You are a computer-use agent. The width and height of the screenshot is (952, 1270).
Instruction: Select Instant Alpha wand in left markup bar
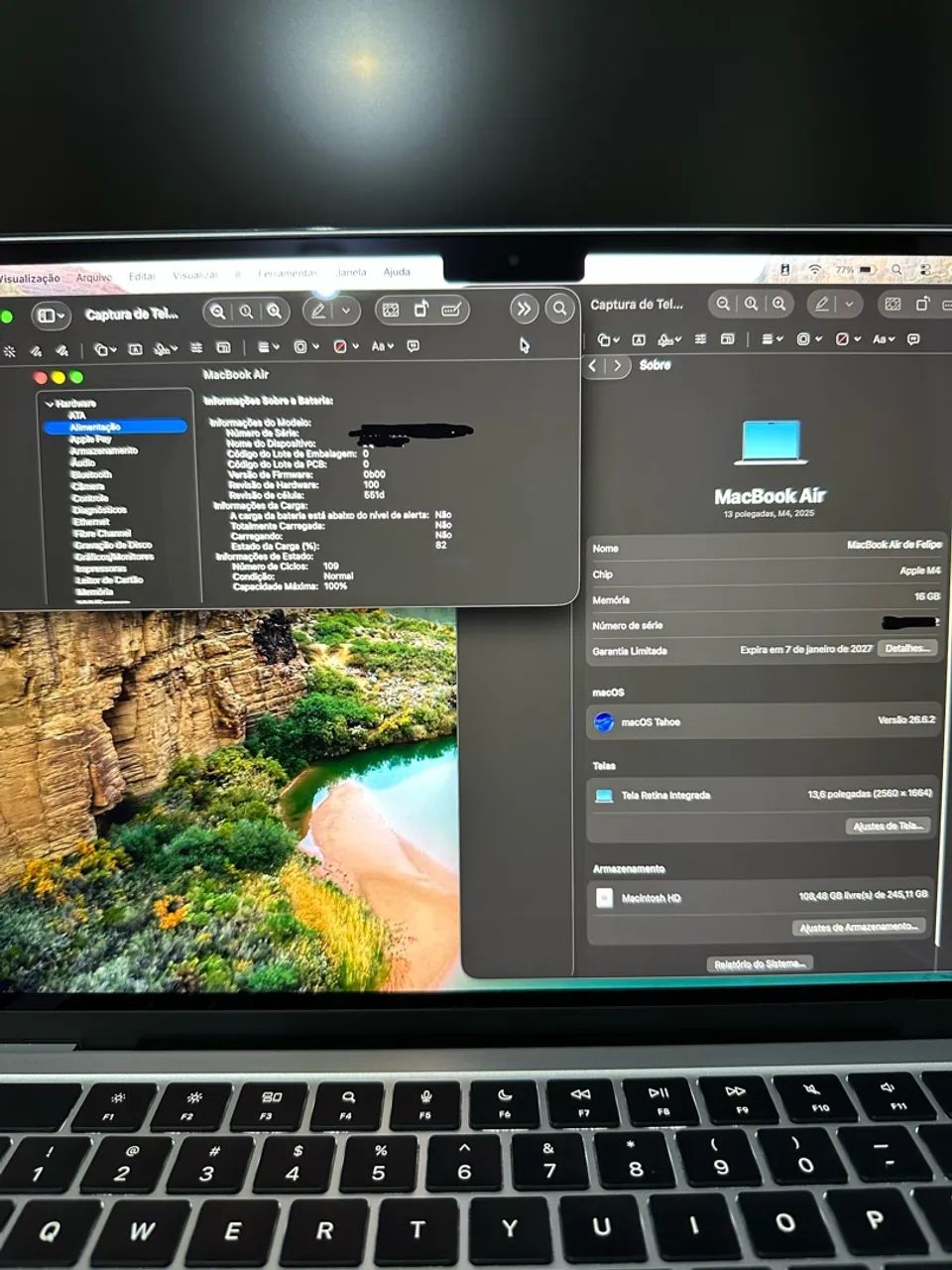click(10, 351)
